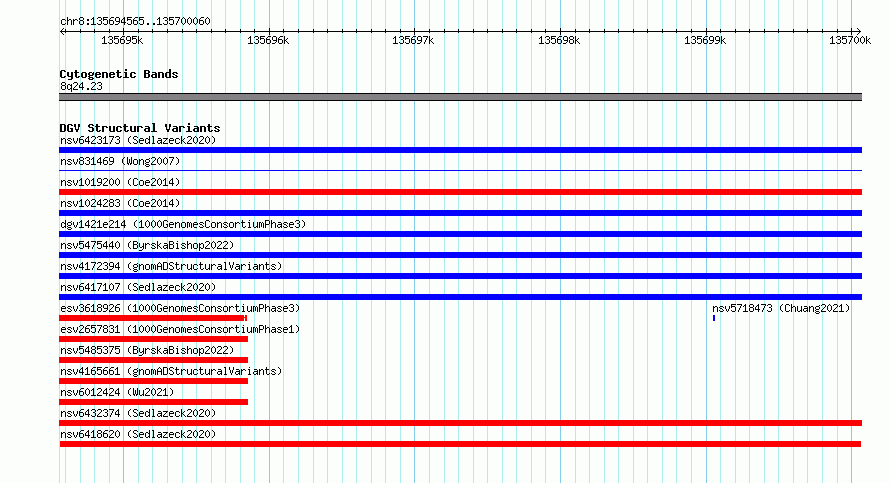
Task: Select the blue bar for nsv6423173
Action: (460, 150)
